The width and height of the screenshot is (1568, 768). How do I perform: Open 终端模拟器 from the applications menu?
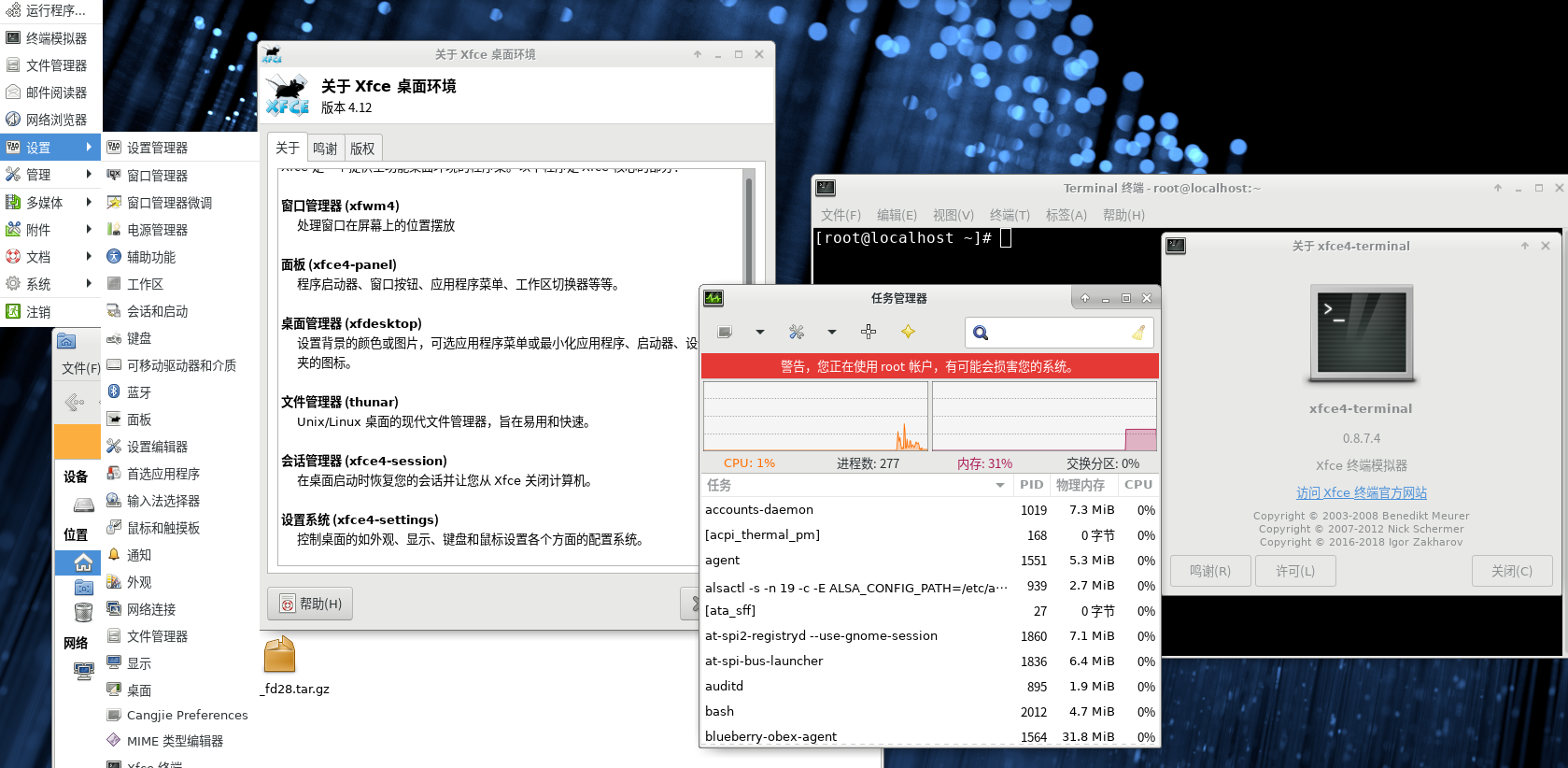[50, 38]
